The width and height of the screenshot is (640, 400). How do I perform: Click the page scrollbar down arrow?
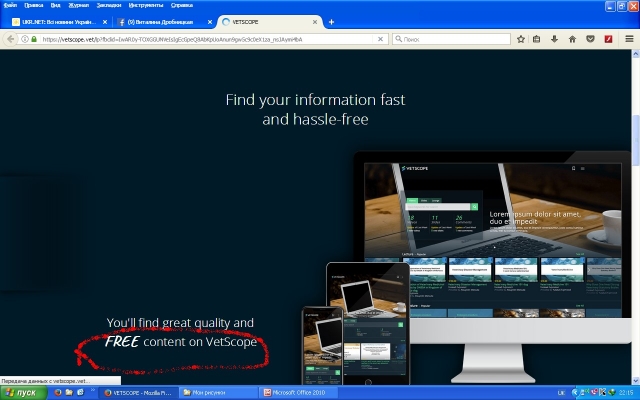click(636, 380)
